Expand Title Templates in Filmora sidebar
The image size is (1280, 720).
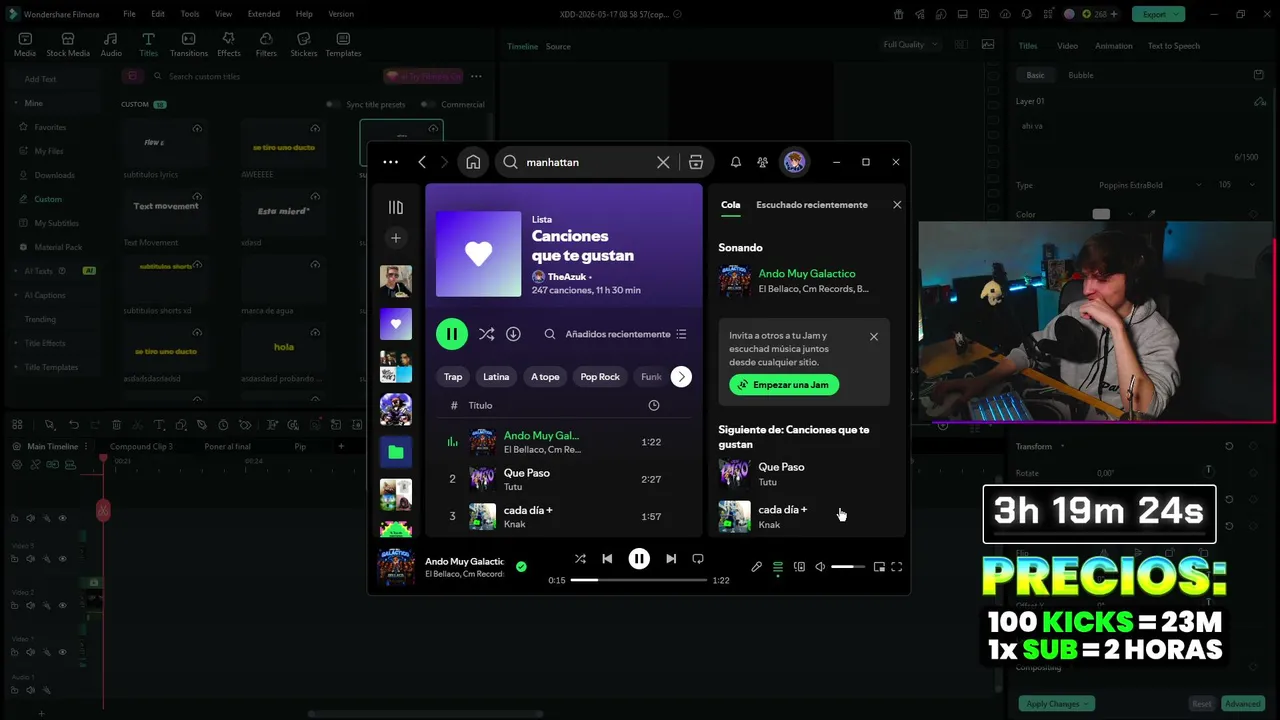point(17,367)
